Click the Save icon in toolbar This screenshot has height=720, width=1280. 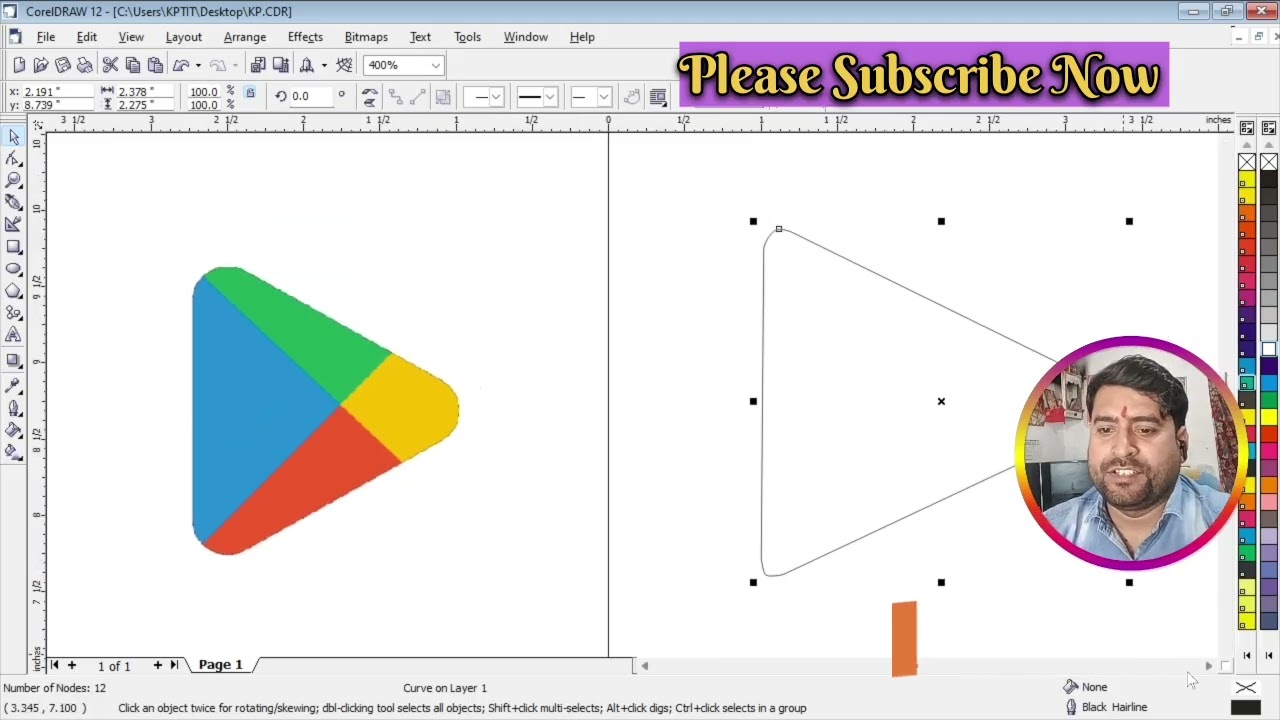63,65
